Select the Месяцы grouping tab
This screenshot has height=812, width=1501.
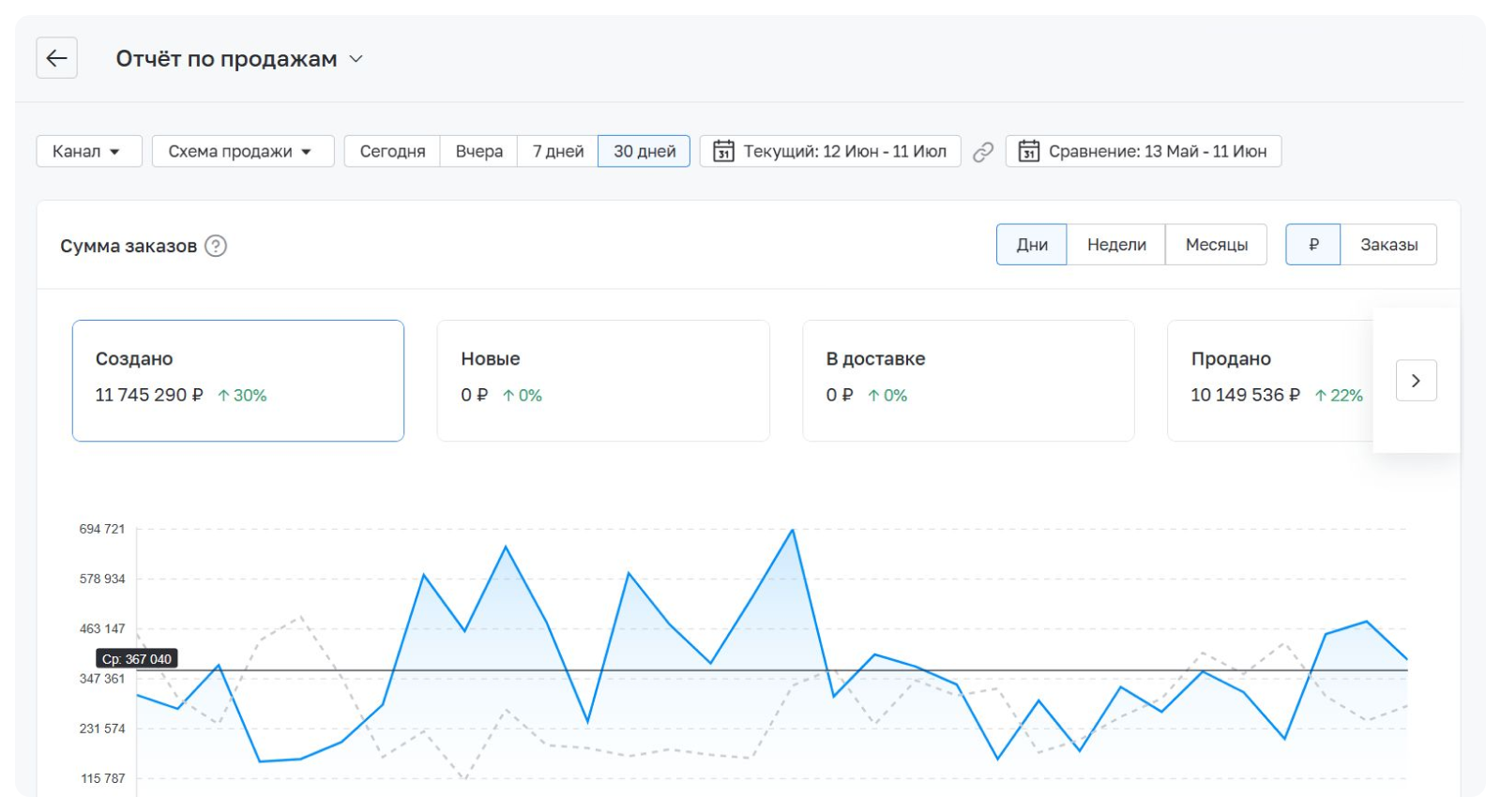[1216, 245]
